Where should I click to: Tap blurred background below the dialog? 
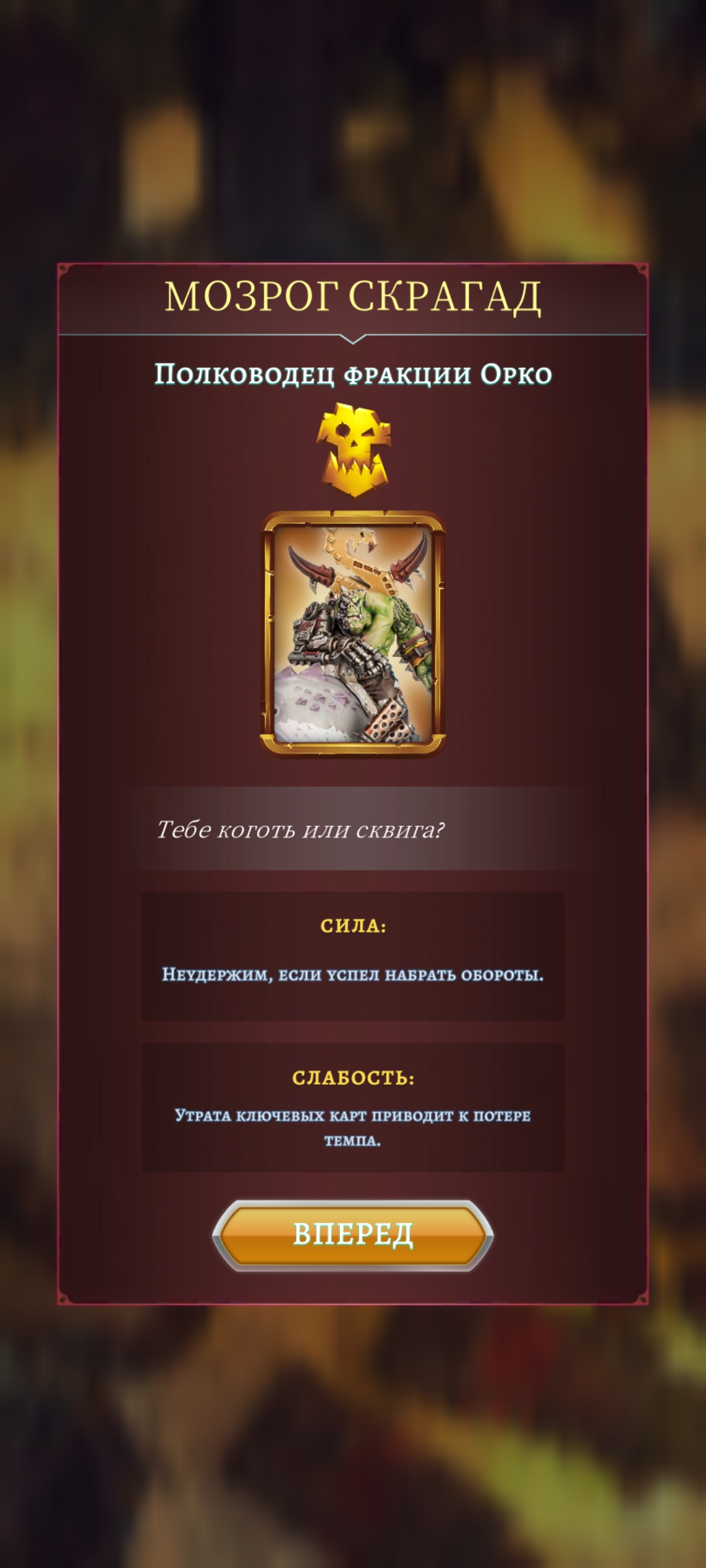coord(353,1437)
